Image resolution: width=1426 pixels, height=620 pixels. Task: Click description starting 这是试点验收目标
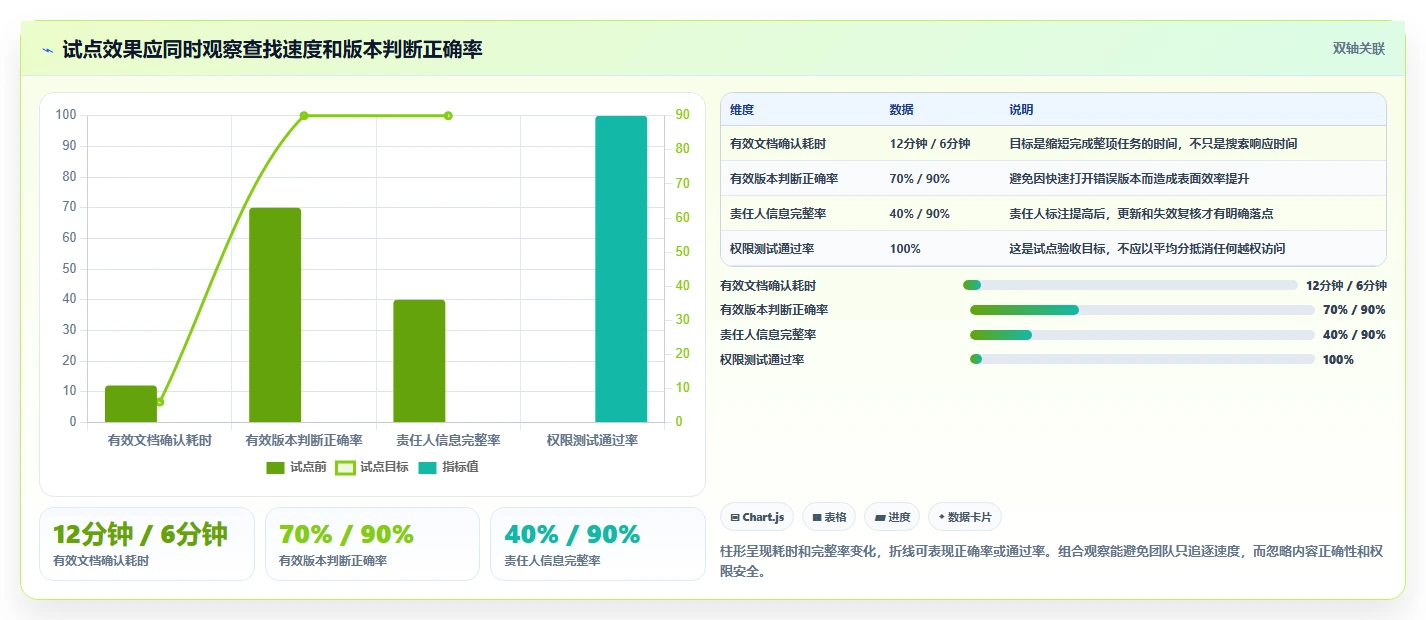coord(1147,249)
